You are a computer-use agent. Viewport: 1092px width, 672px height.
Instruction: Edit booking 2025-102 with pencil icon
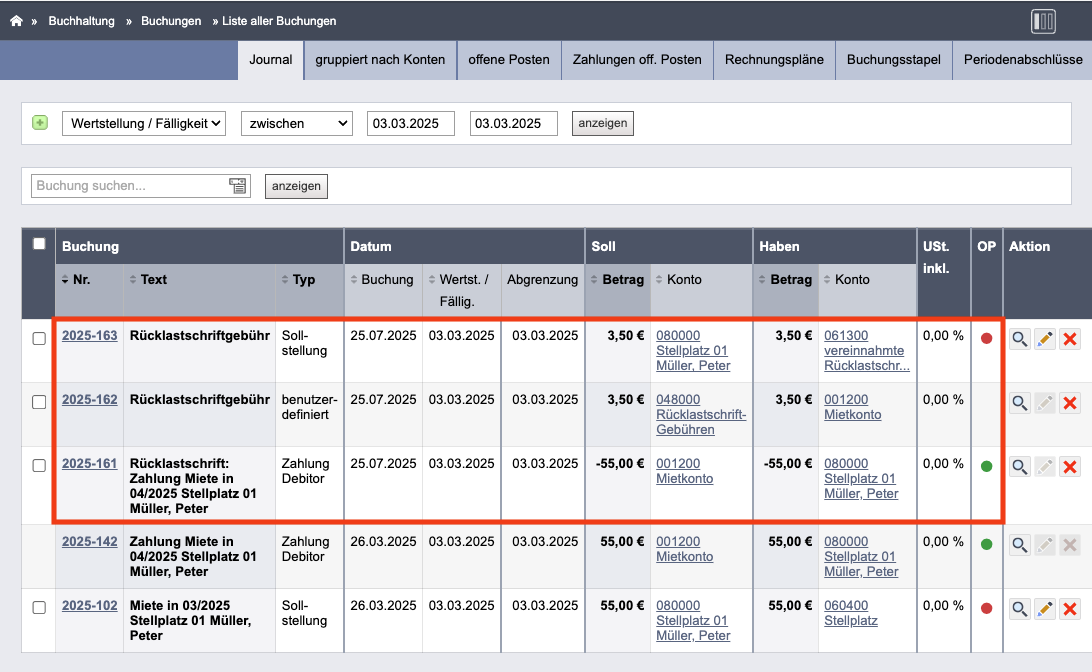pos(1045,609)
